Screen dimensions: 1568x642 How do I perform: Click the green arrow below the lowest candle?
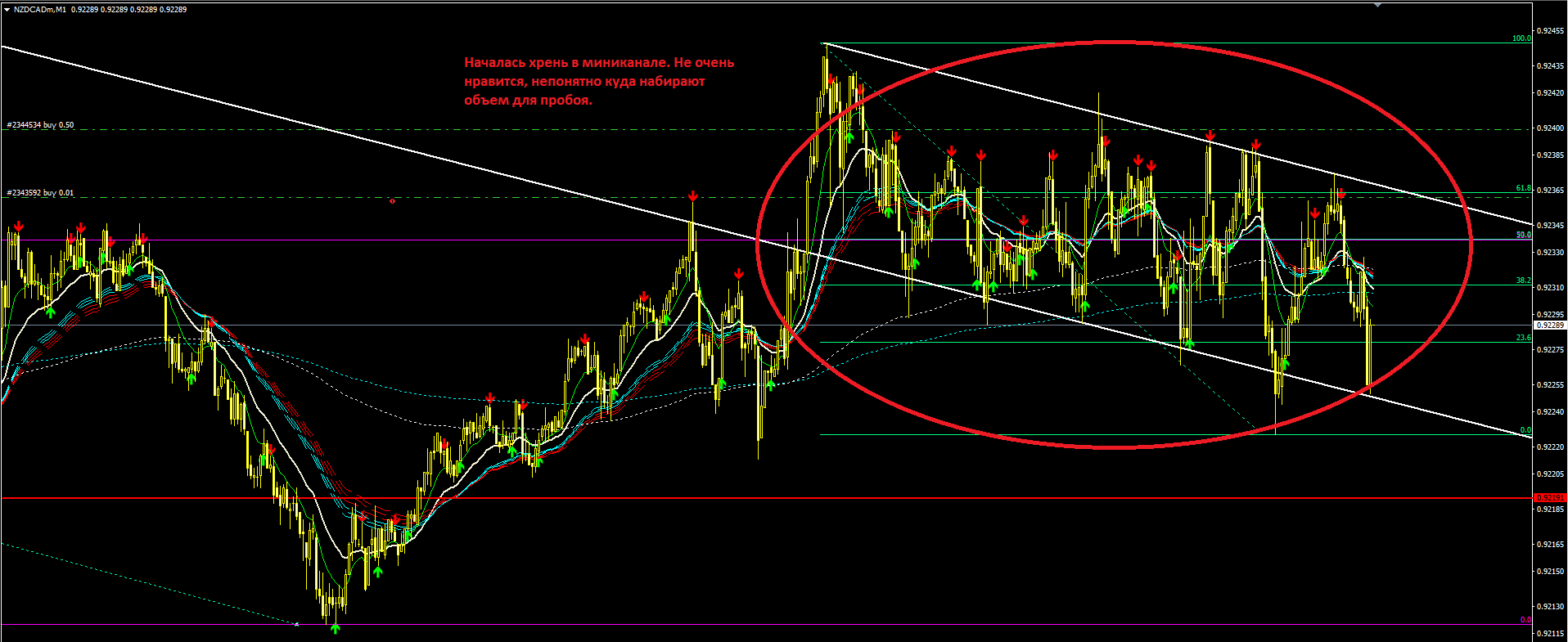(x=335, y=628)
